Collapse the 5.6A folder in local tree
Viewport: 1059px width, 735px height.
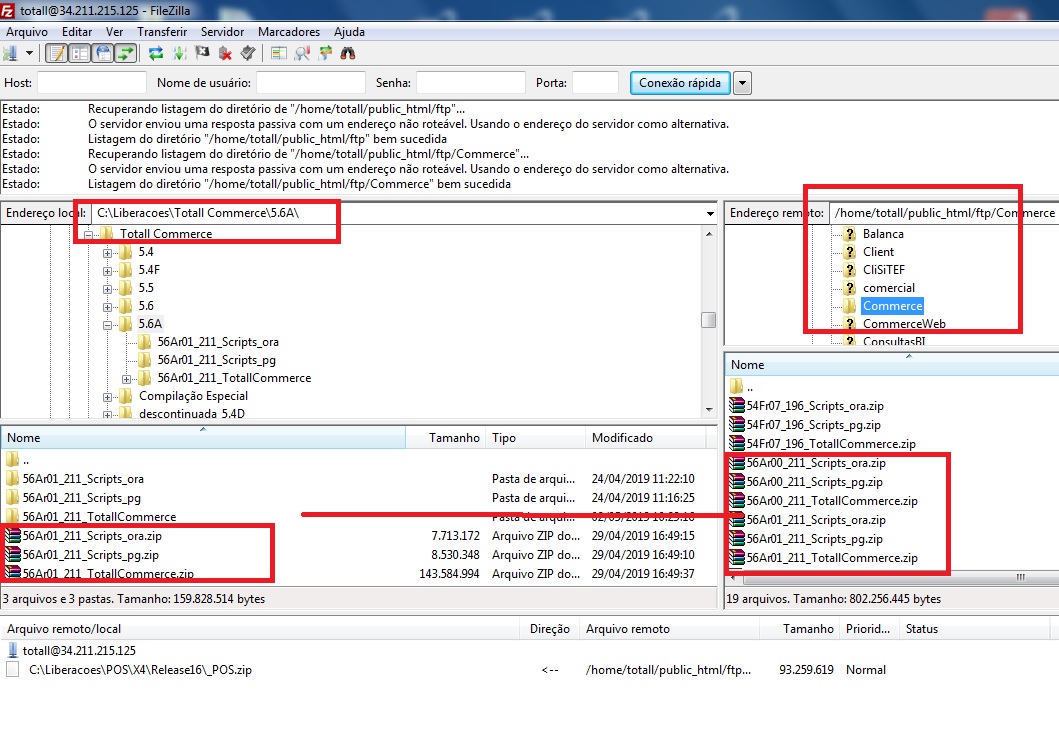tap(107, 325)
